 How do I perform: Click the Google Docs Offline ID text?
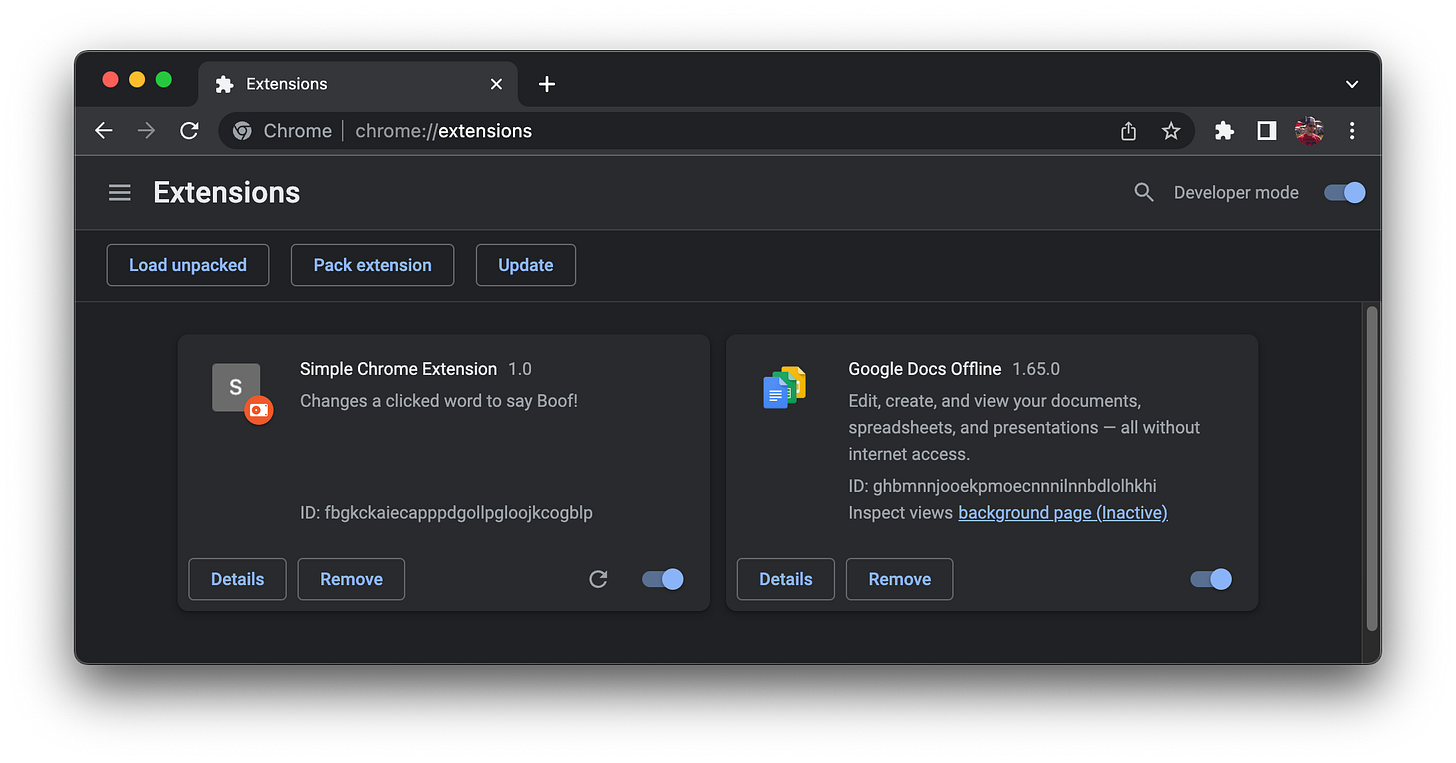pyautogui.click(x=1002, y=486)
